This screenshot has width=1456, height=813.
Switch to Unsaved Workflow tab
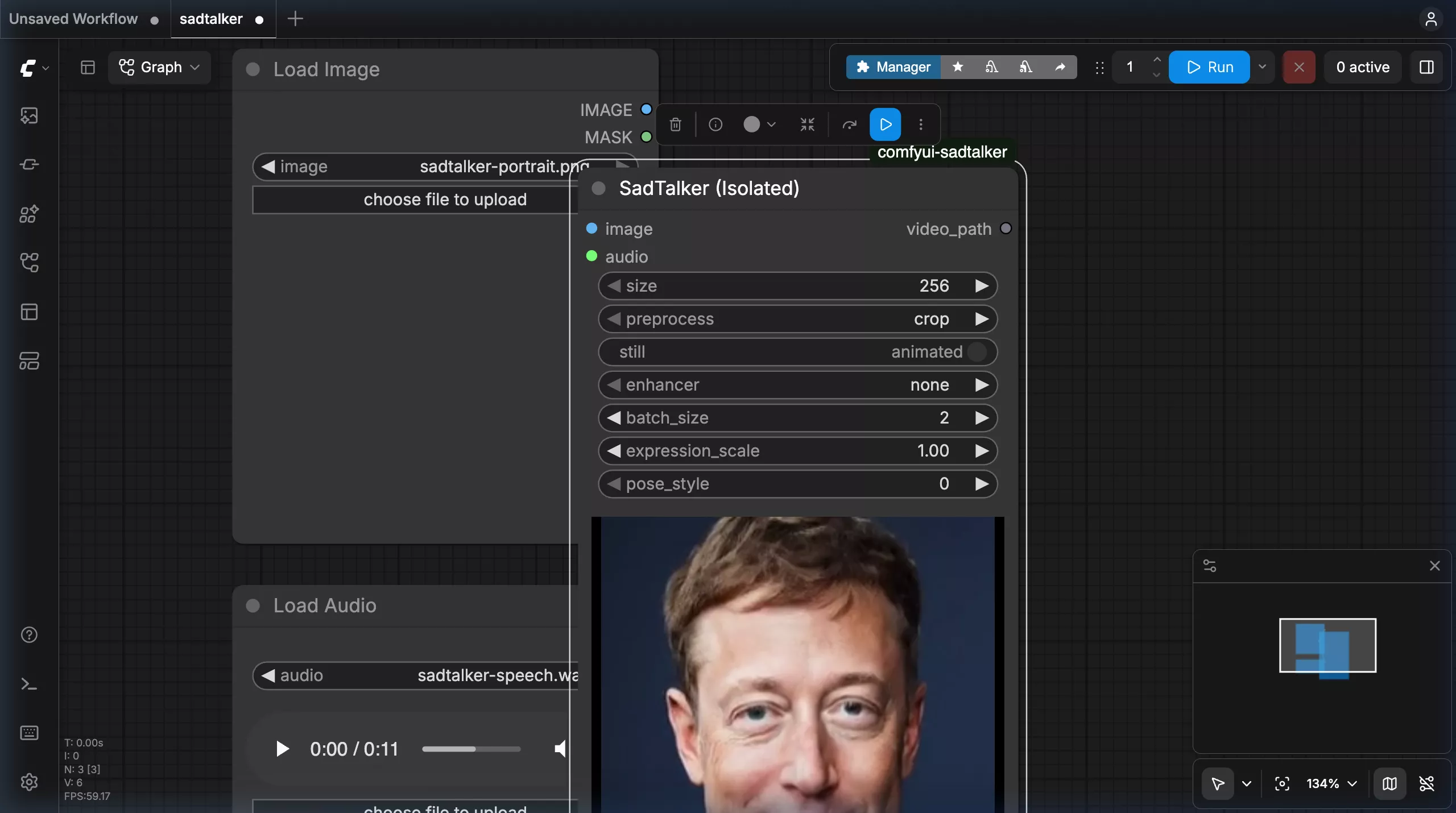pos(85,19)
